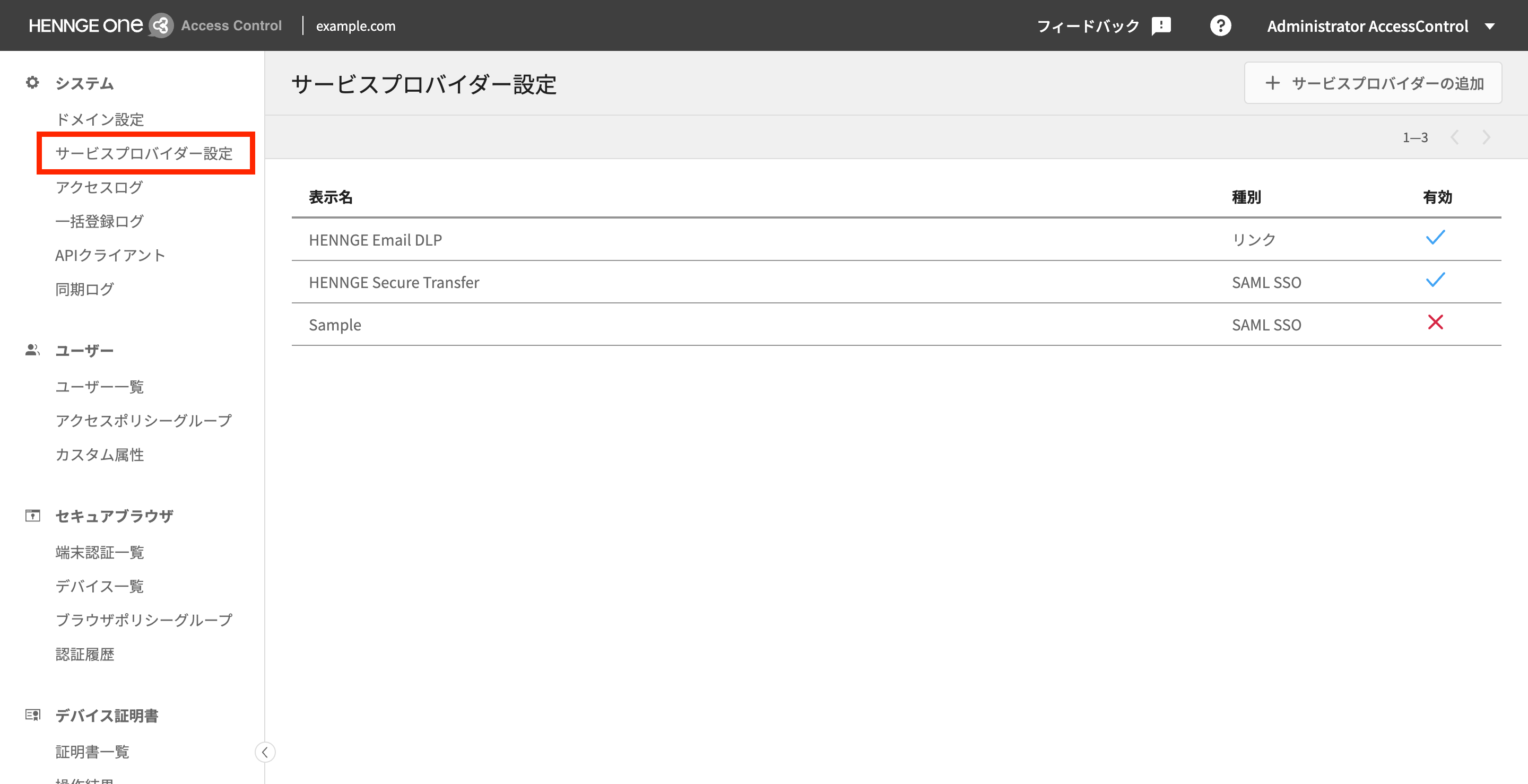
Task: Open 同期ログ in the sidebar
Action: 84,289
